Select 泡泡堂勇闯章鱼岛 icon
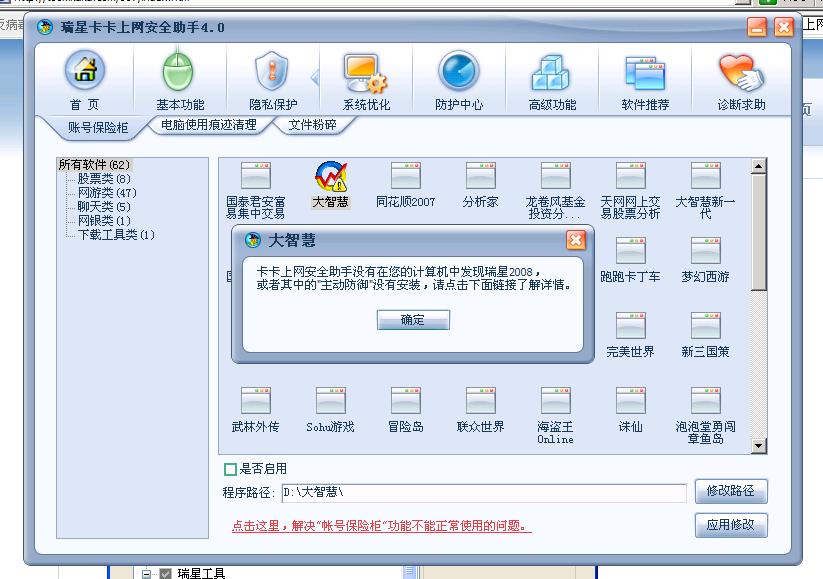This screenshot has width=823, height=579. pos(706,401)
